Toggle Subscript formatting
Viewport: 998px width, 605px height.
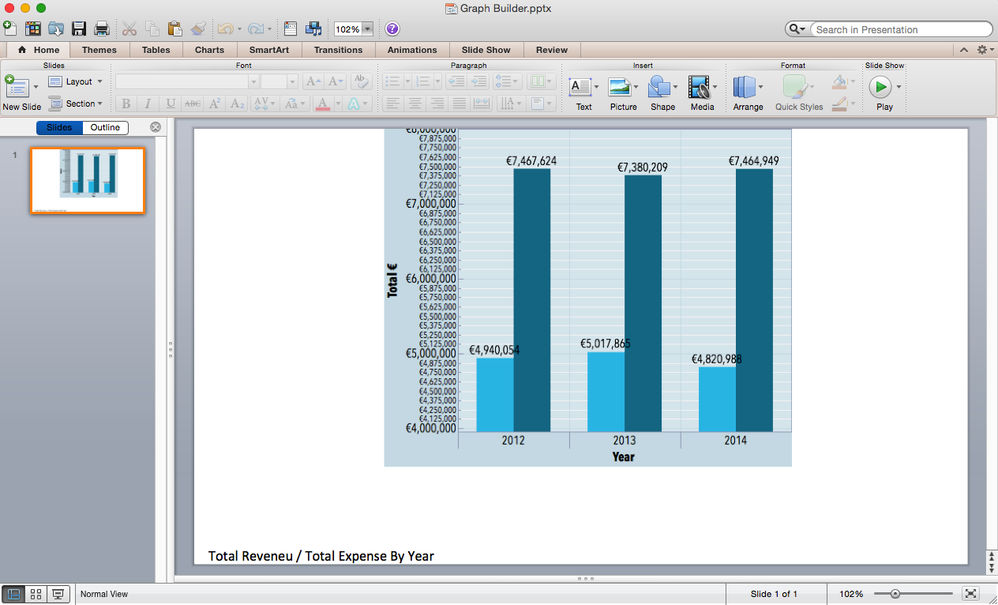pyautogui.click(x=237, y=104)
